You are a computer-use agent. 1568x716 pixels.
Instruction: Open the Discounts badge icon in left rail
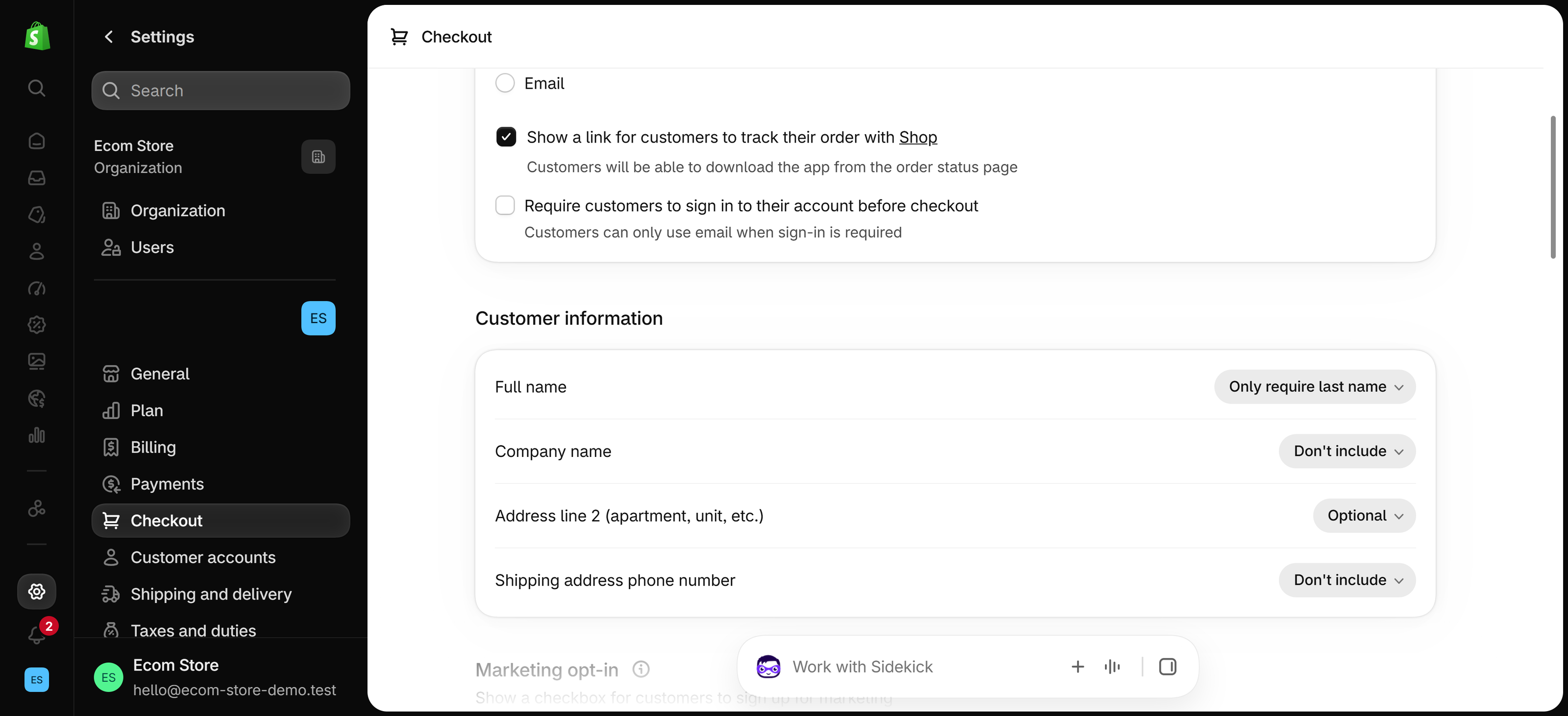pyautogui.click(x=37, y=325)
